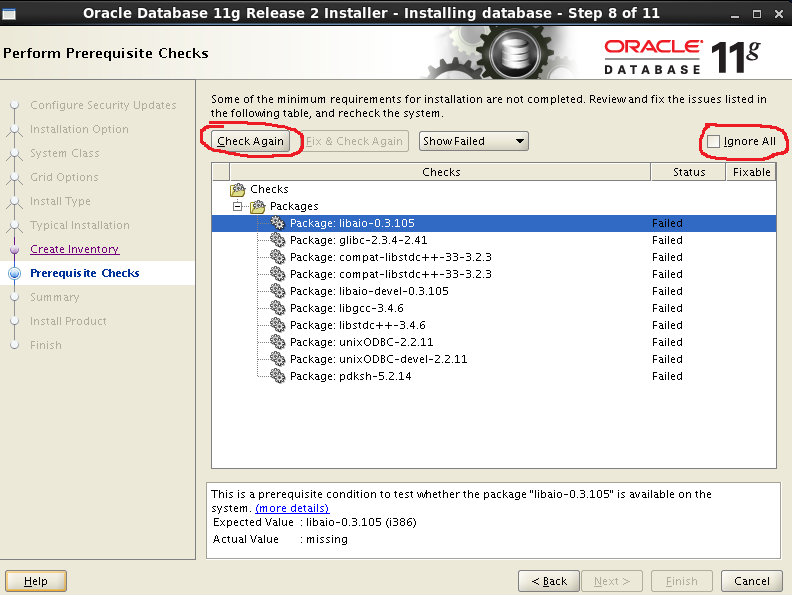Select the Packages tree label
This screenshot has height=595, width=792.
294,206
